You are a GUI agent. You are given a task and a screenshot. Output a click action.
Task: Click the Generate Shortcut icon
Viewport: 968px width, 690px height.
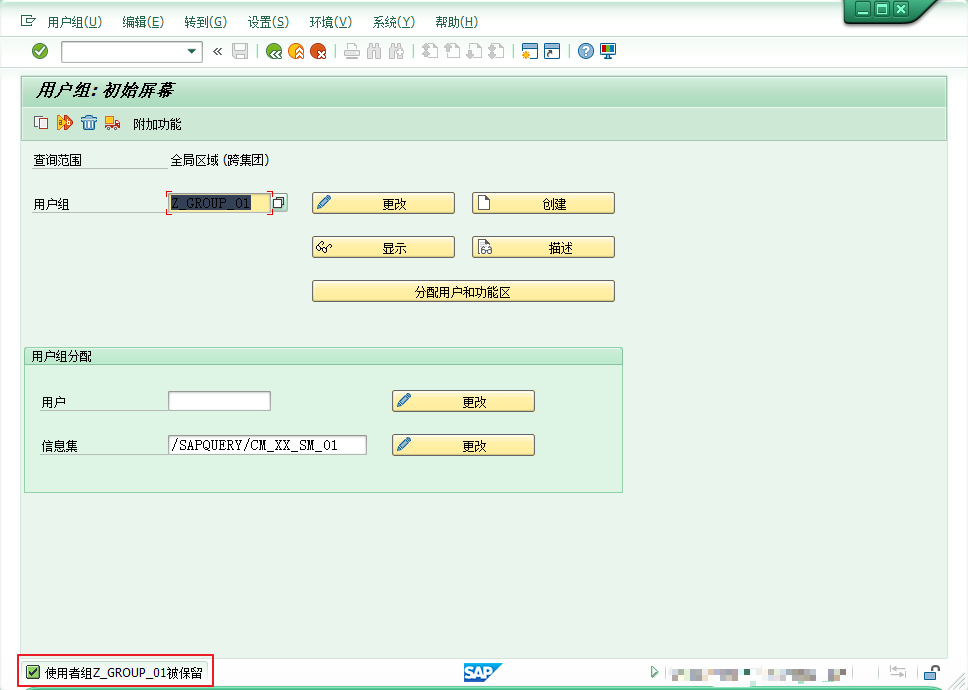552,51
